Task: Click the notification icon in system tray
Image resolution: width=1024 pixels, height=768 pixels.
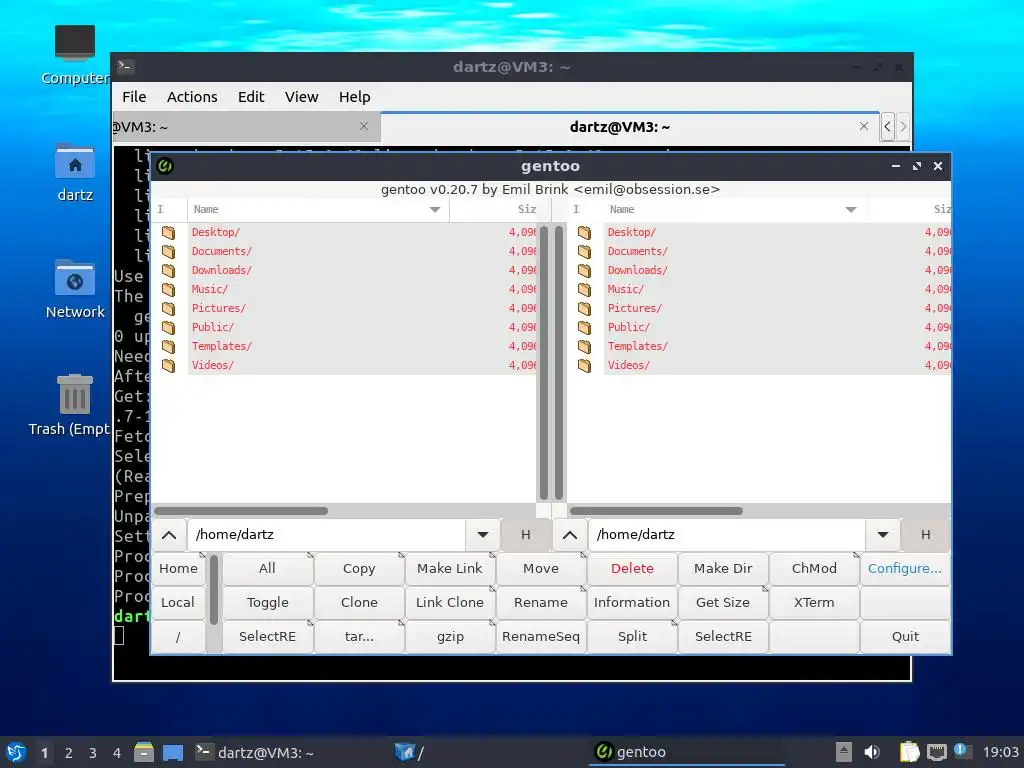Action: [961, 750]
